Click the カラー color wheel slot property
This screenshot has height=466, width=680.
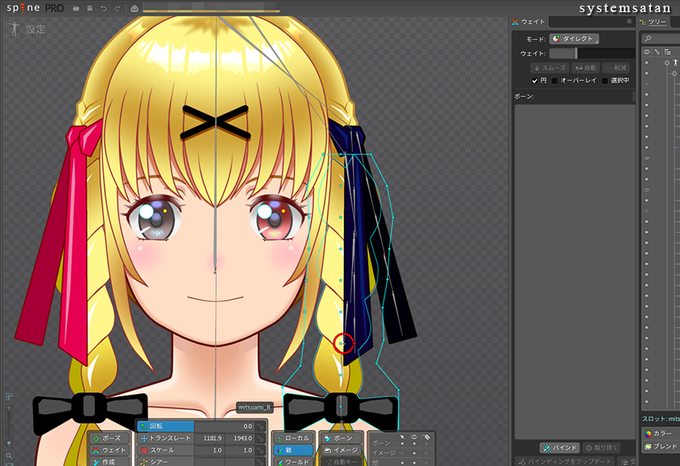(648, 433)
